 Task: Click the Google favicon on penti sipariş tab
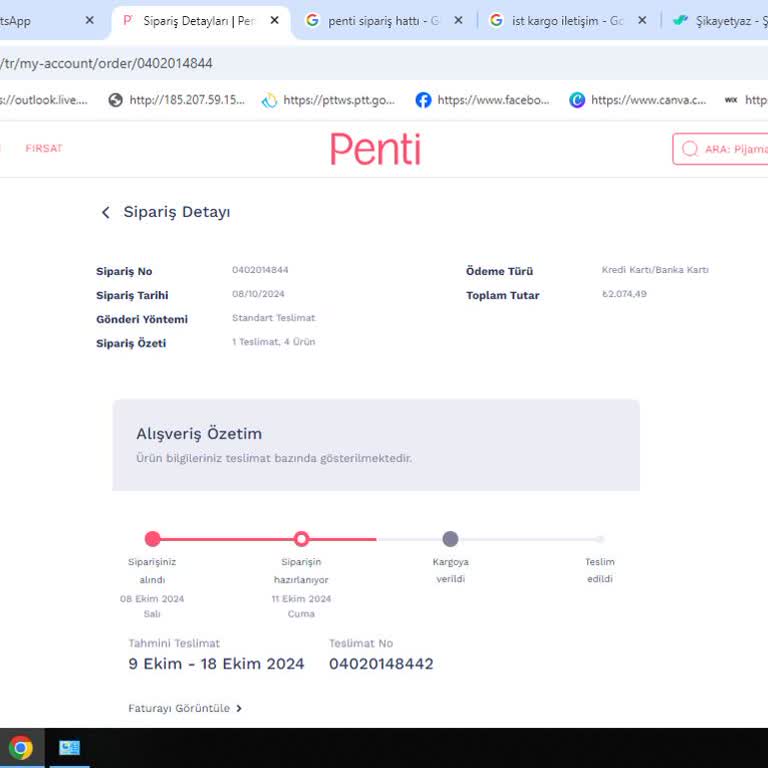[312, 20]
